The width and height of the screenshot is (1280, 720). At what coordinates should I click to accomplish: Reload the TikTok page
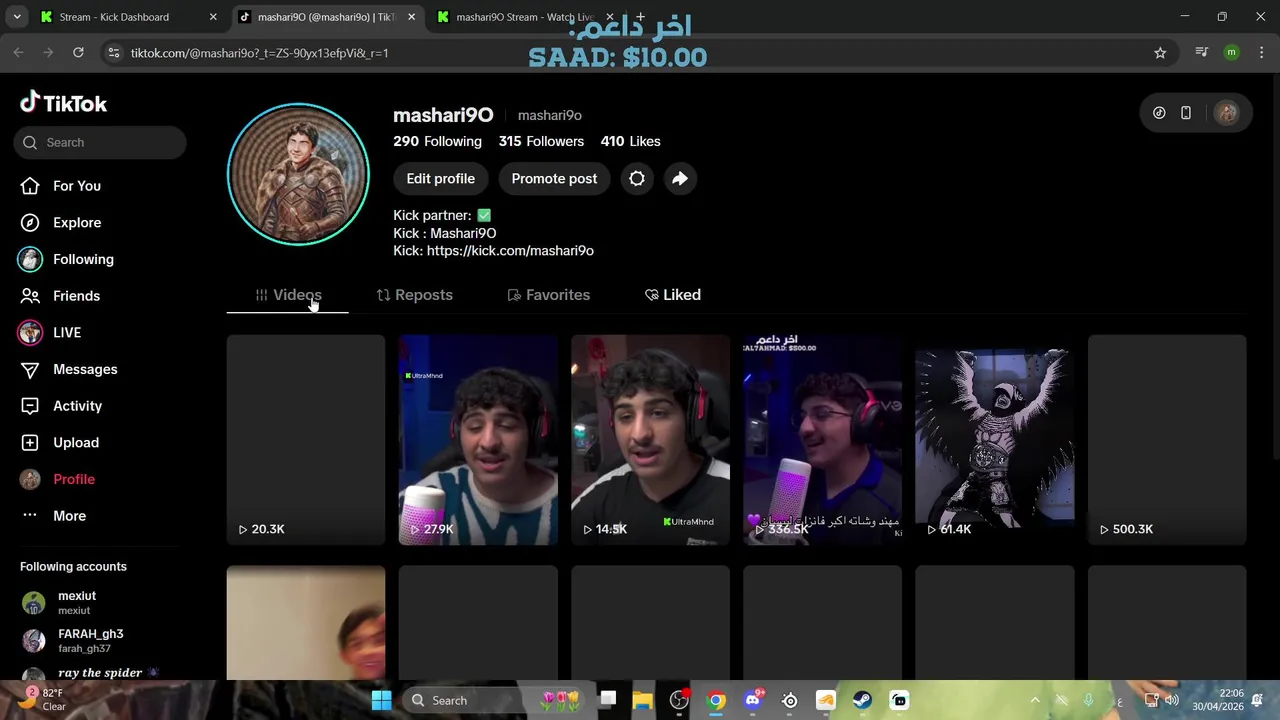[x=78, y=53]
